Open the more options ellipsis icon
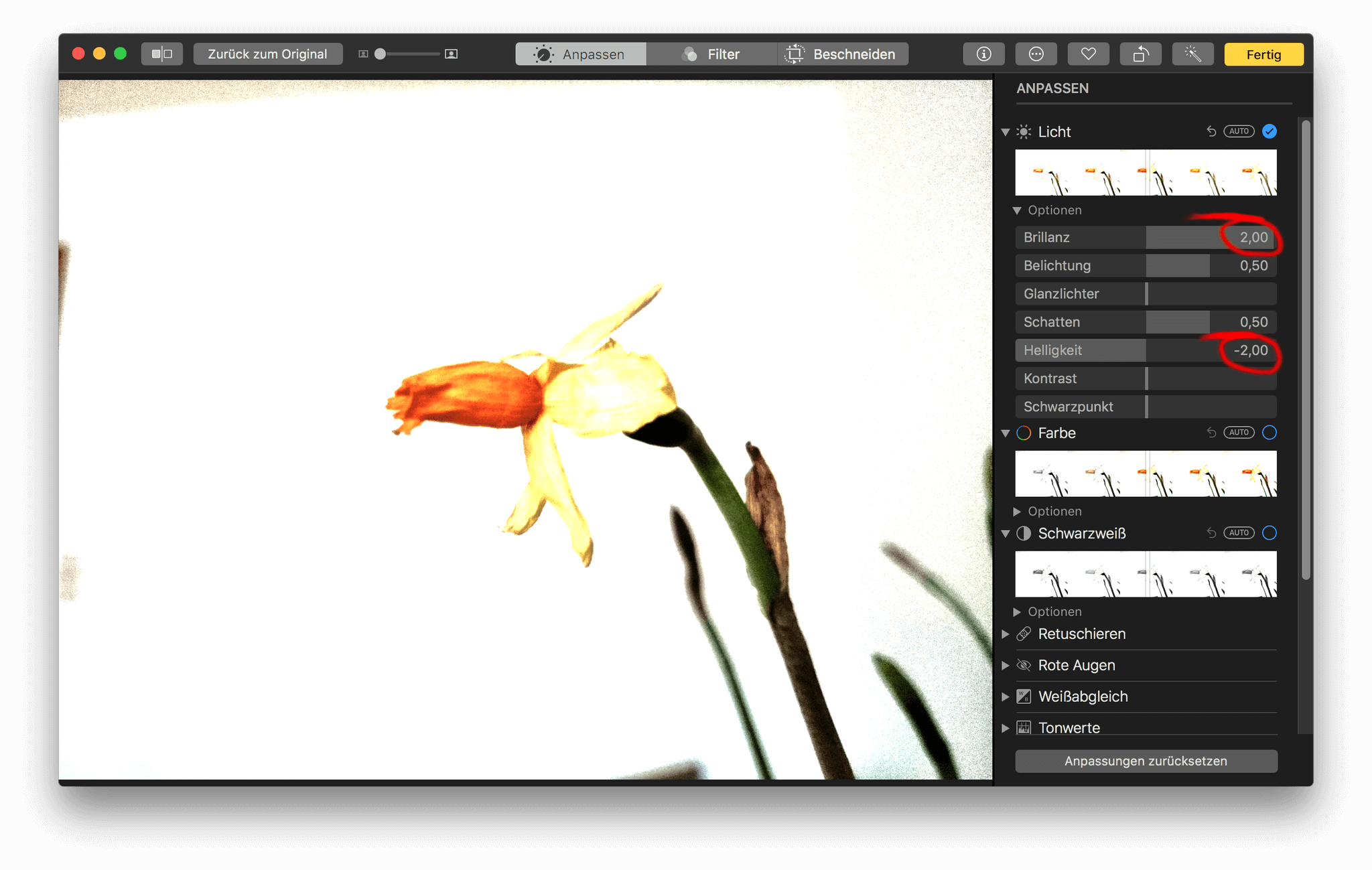 point(1036,54)
